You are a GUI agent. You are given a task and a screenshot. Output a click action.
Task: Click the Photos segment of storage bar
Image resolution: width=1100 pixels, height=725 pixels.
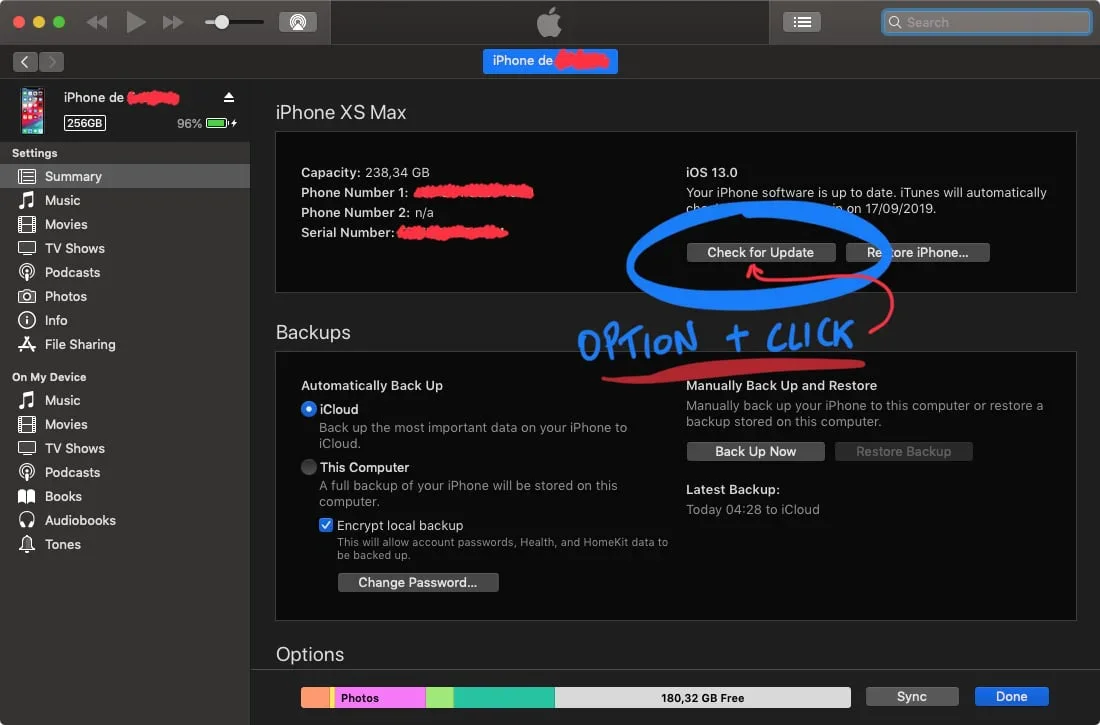(x=380, y=698)
